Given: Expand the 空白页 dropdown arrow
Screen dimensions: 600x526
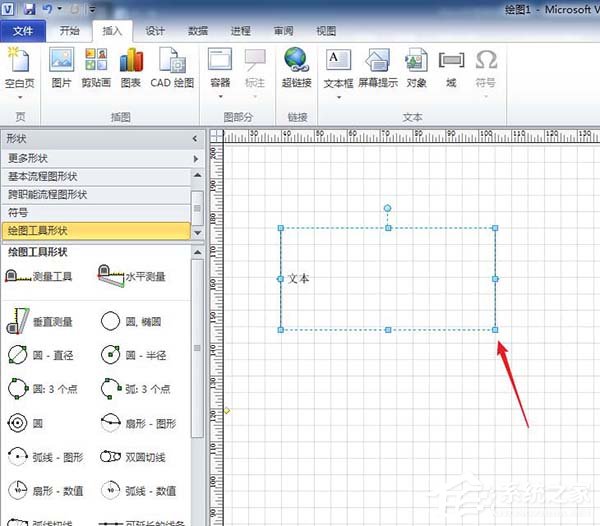Looking at the screenshot, I should coord(20,98).
